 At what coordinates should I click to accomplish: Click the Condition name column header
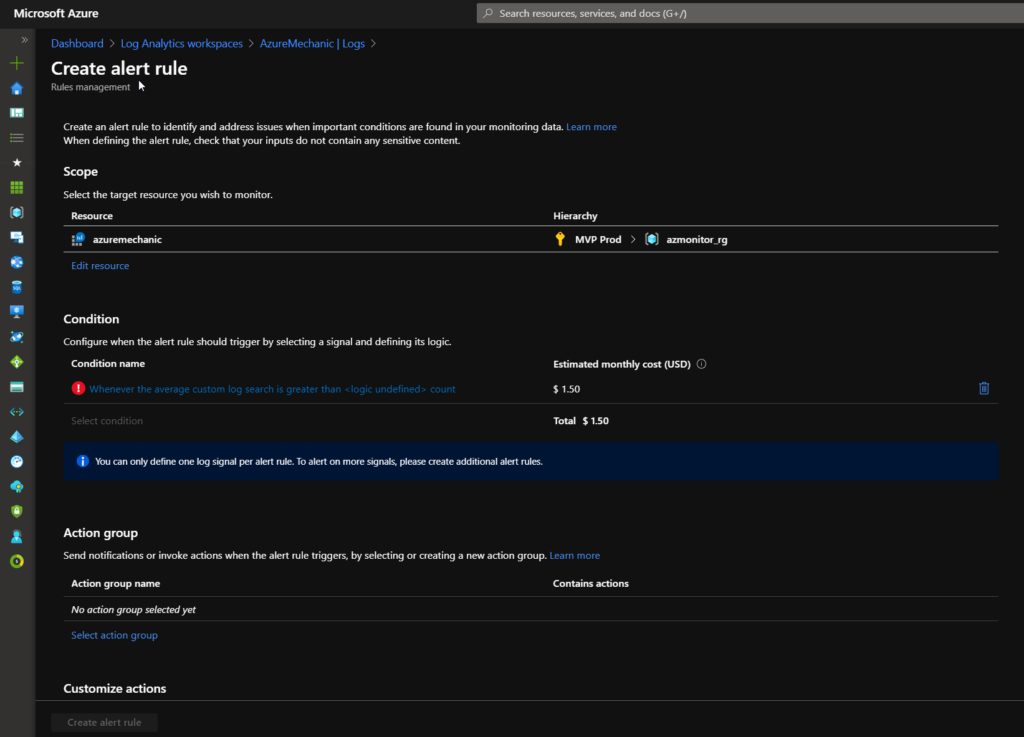point(108,364)
